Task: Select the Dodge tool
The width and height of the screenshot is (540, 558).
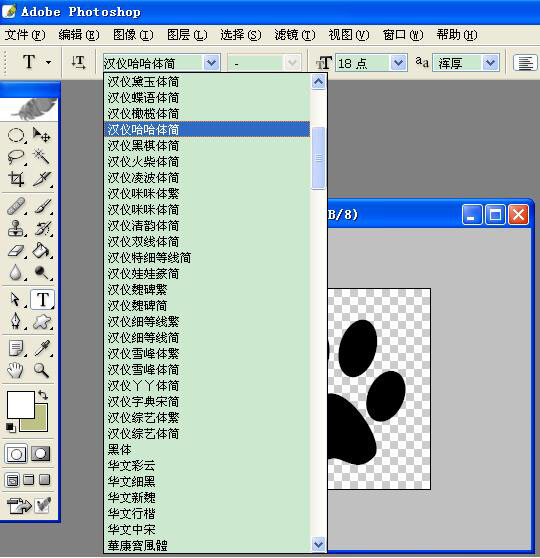Action: pyautogui.click(x=42, y=272)
